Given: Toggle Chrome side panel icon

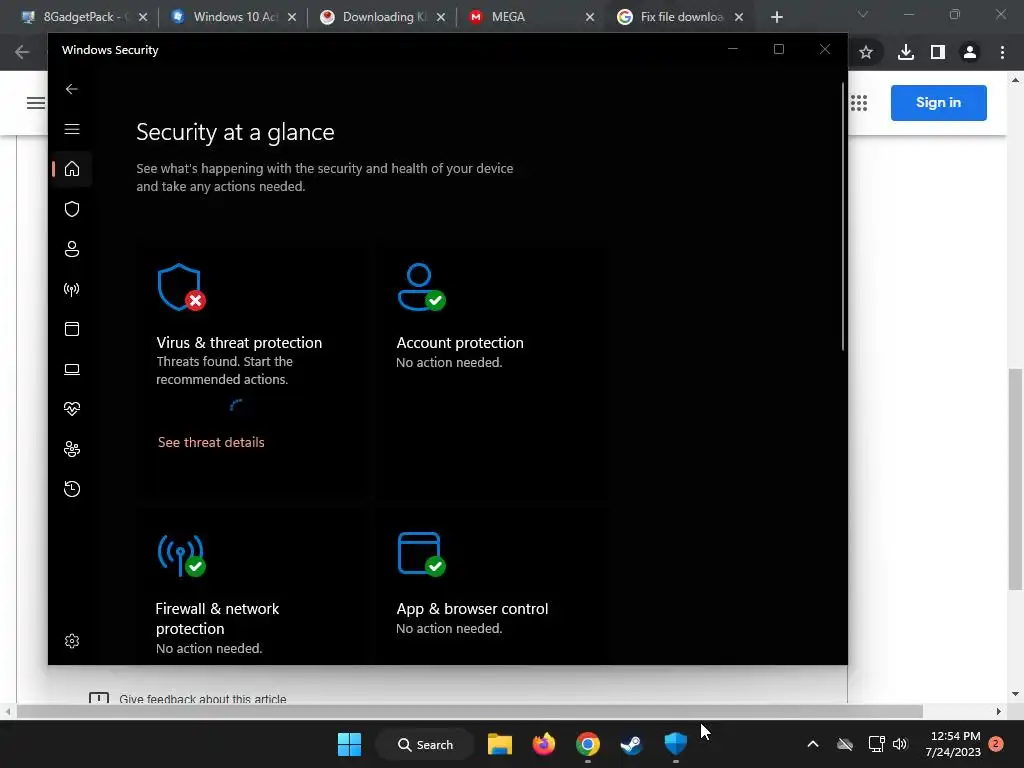Looking at the screenshot, I should tap(938, 52).
